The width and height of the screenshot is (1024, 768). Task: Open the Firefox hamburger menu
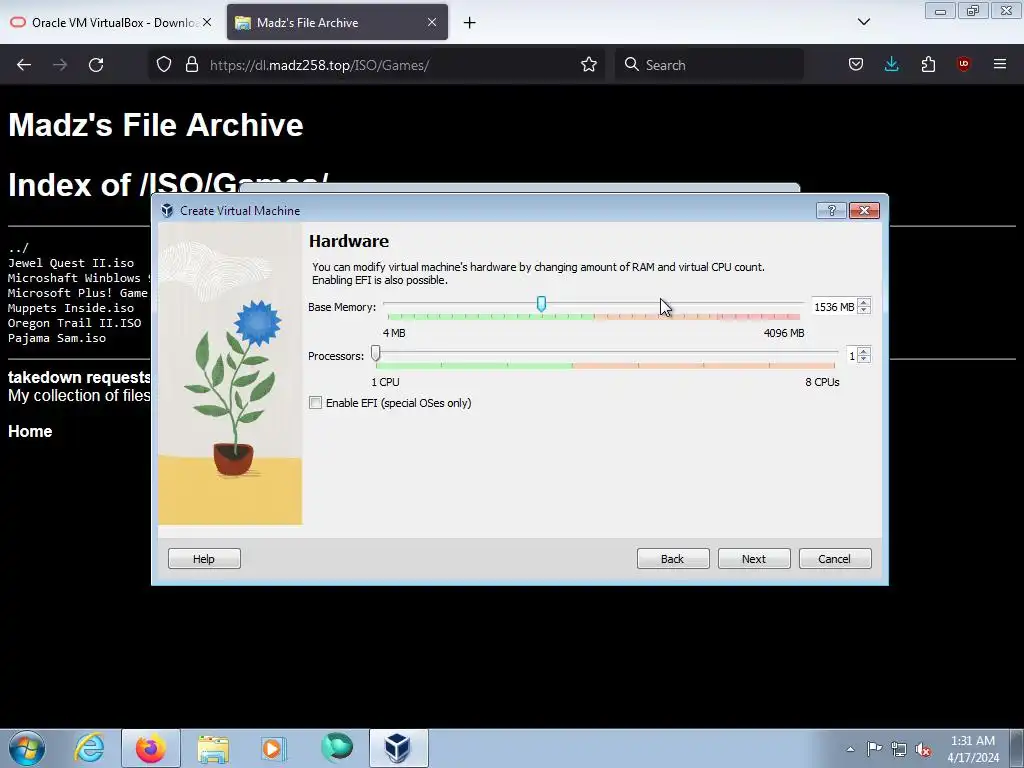1000,65
